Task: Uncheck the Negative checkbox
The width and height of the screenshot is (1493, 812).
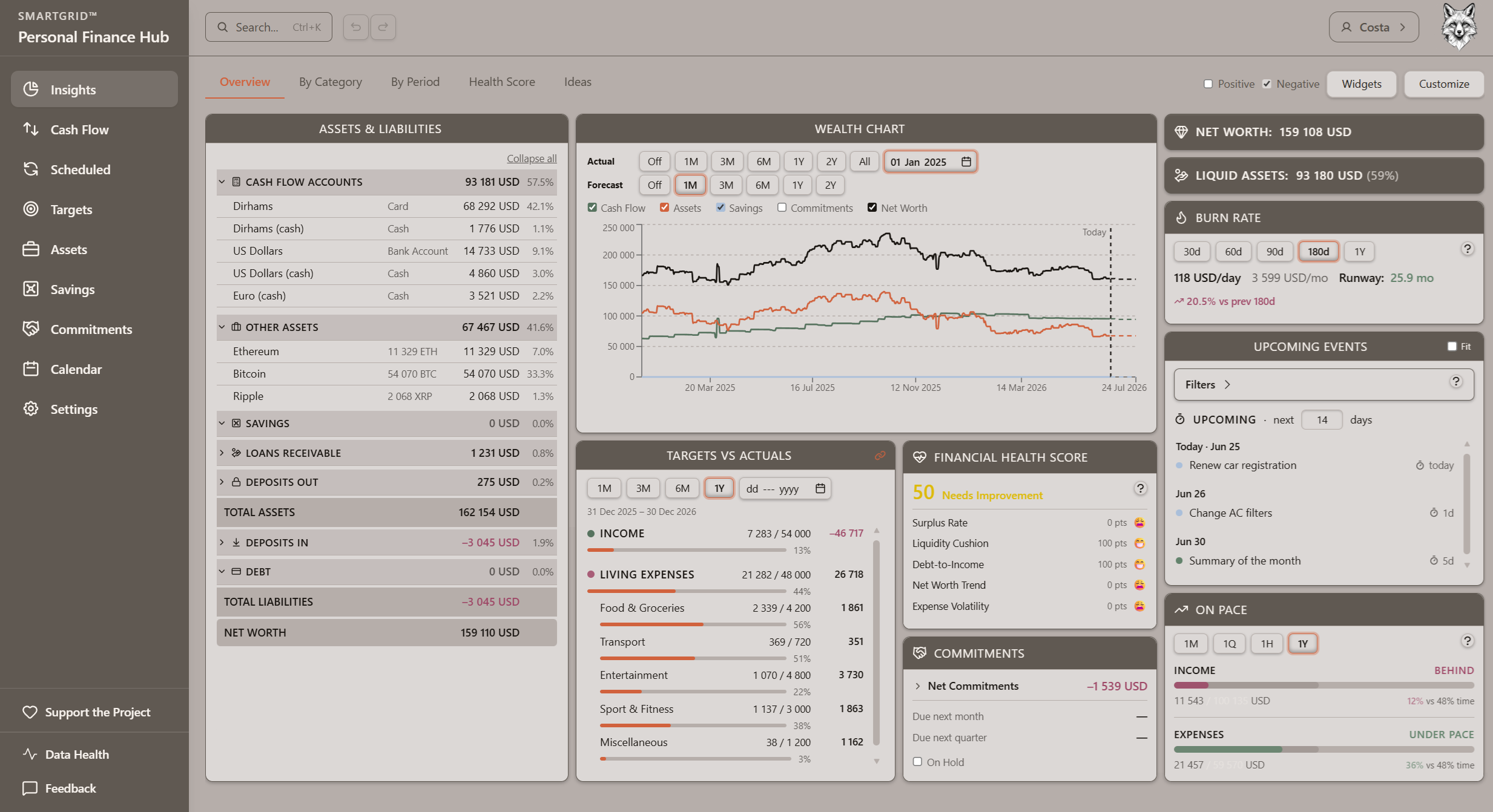Action: pos(1267,84)
